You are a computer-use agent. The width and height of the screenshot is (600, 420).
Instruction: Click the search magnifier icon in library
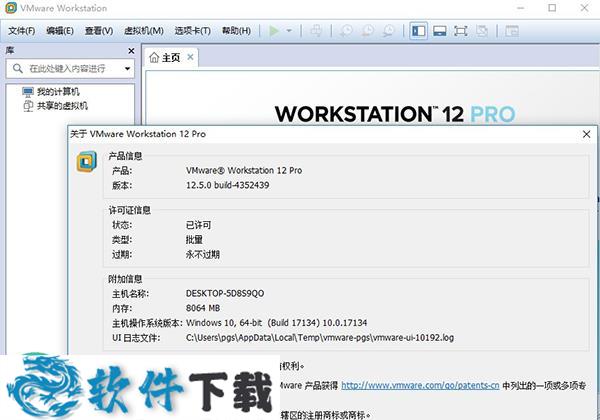click(18, 69)
